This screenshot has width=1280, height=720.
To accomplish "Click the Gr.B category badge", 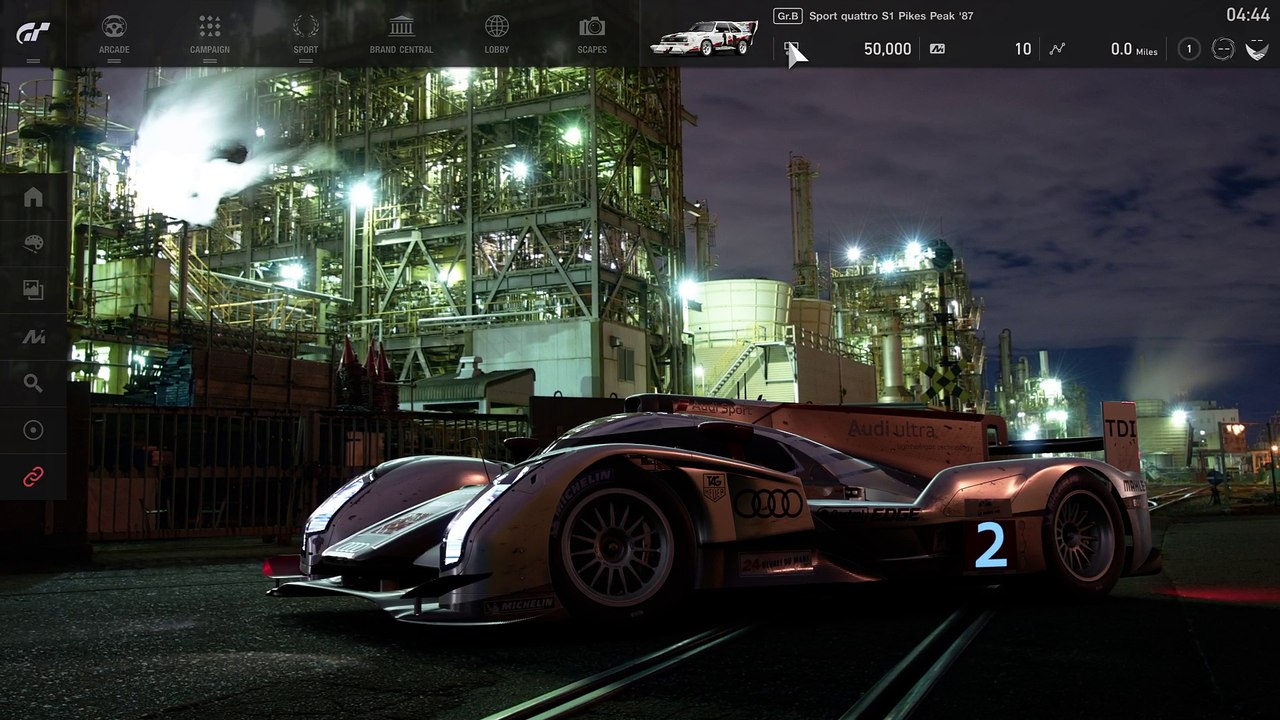I will click(788, 16).
